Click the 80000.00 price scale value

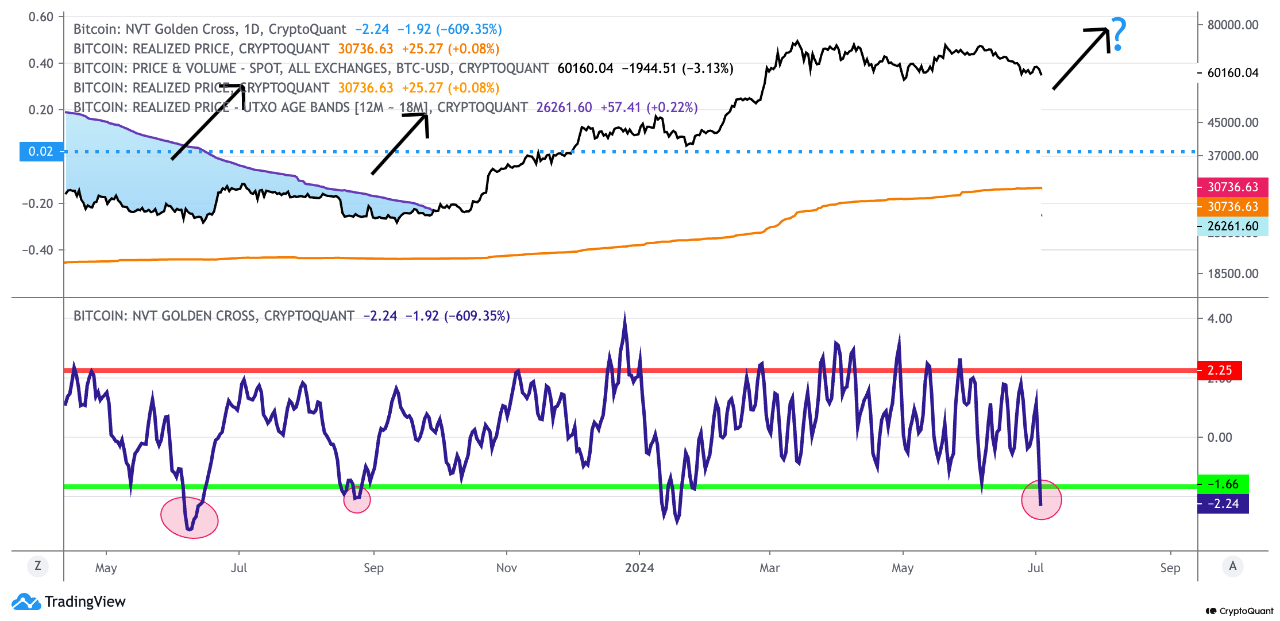(1232, 24)
